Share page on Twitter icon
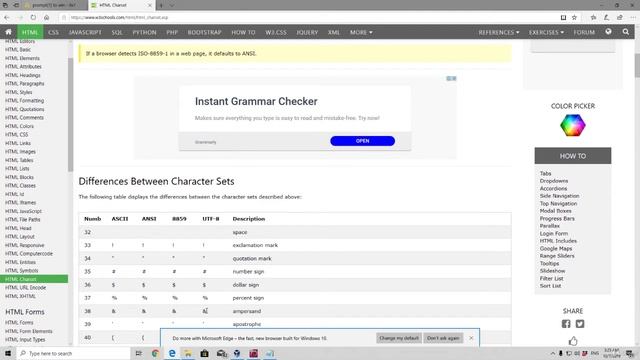The width and height of the screenshot is (640, 360). click(580, 324)
